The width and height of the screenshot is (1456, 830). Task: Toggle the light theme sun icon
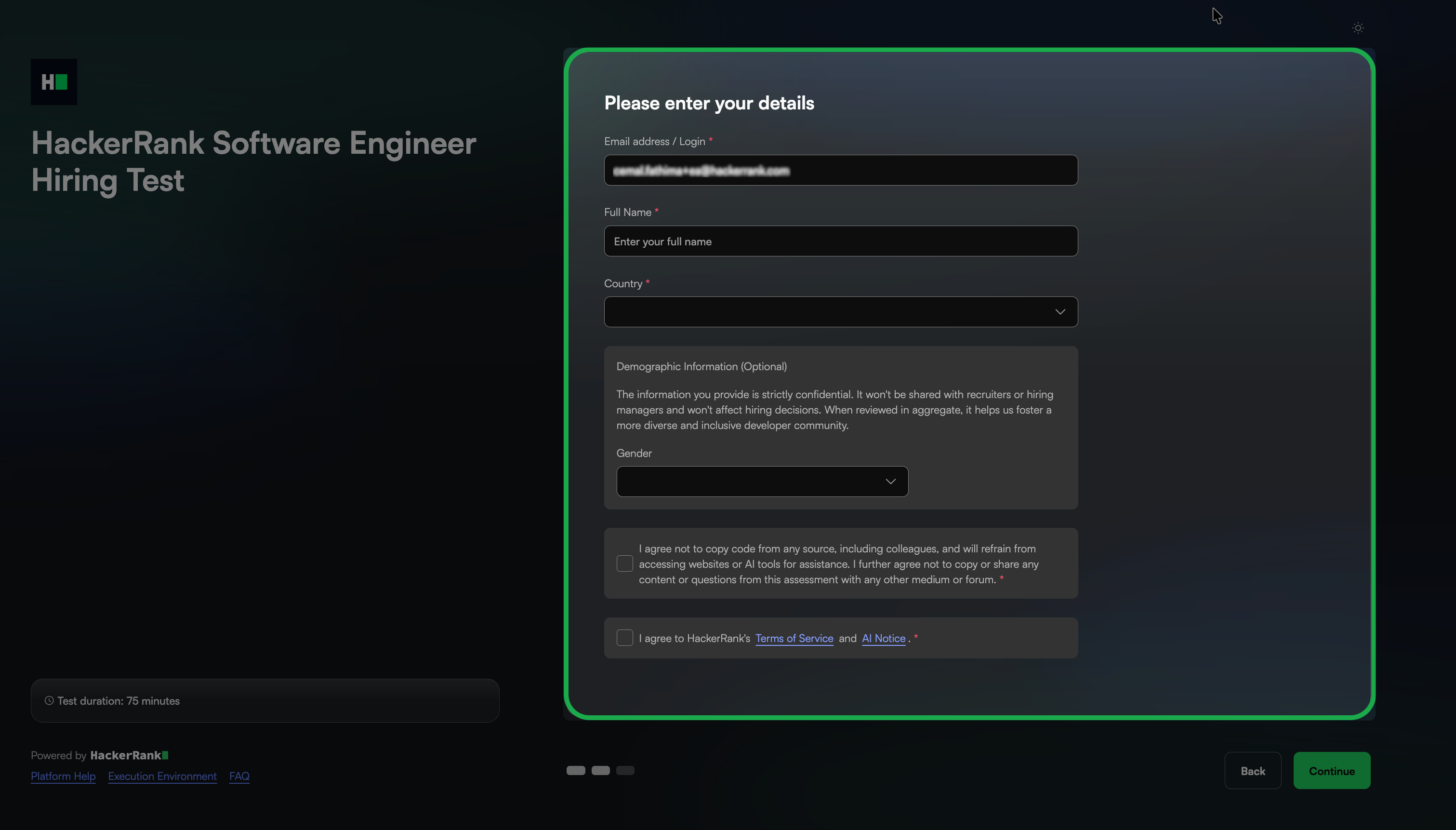point(1358,28)
